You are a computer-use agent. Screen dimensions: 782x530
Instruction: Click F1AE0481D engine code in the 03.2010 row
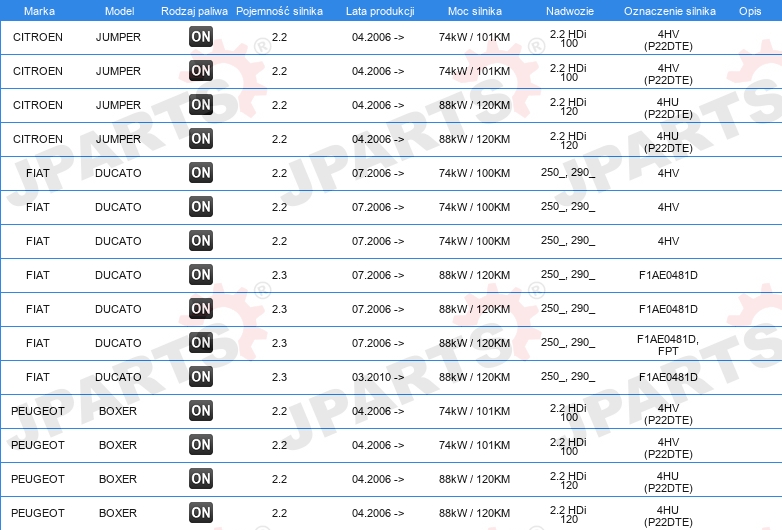(668, 377)
